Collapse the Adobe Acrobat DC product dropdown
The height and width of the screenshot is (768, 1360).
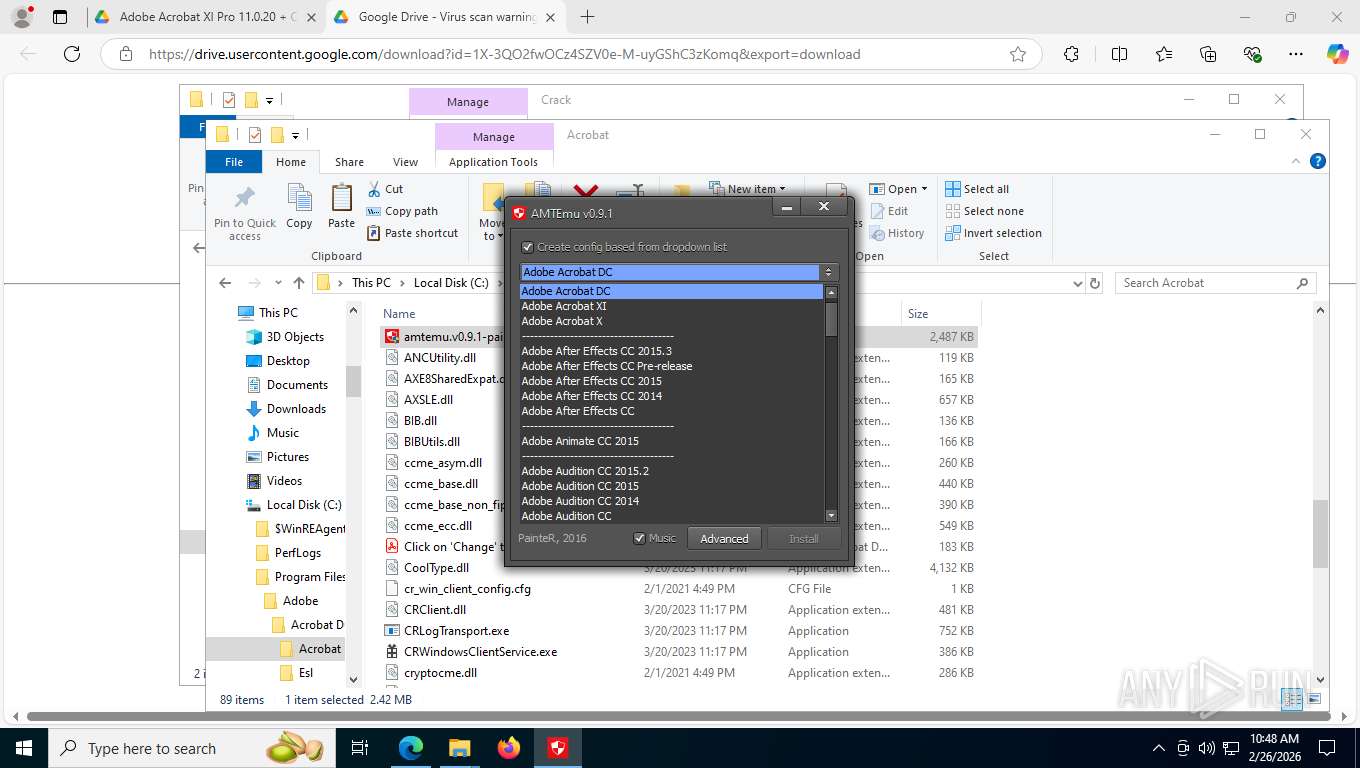828,272
